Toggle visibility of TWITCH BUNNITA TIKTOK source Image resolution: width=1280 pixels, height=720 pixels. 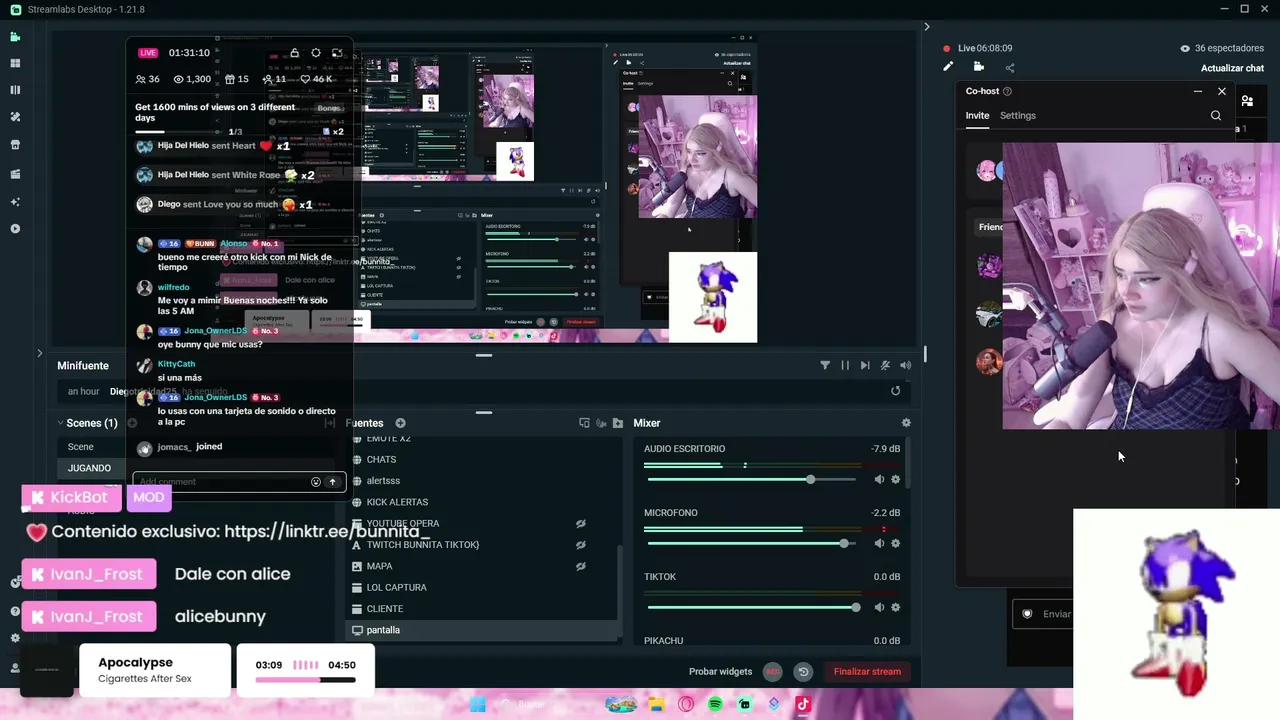(580, 545)
